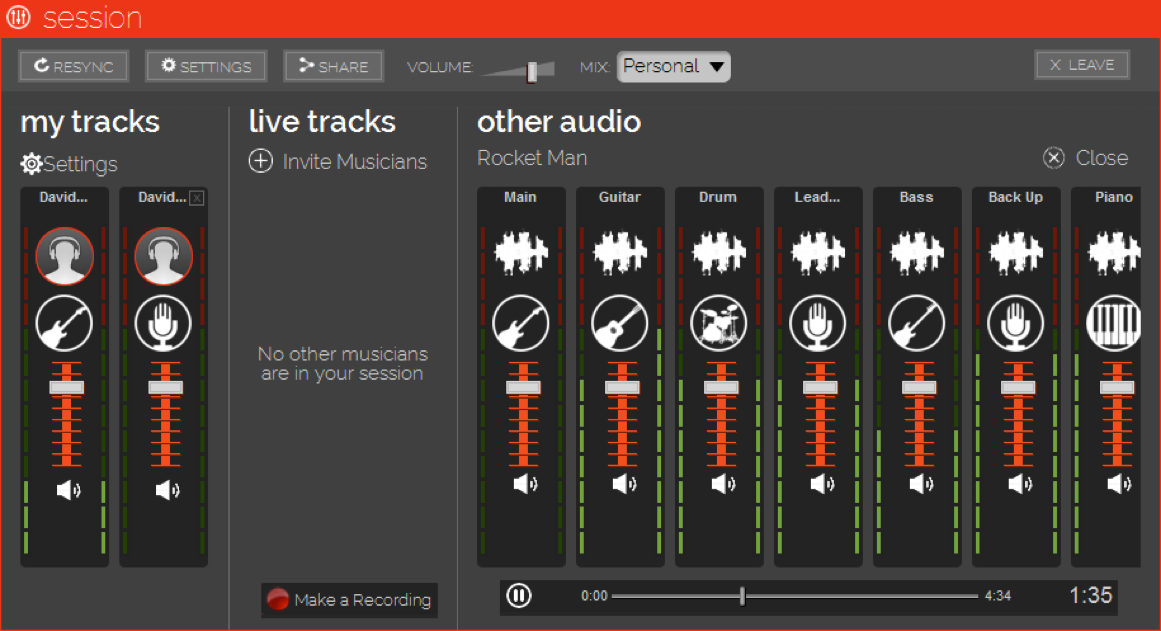The image size is (1161, 631).
Task: Click Invite Musicians in live tracks
Action: click(337, 161)
